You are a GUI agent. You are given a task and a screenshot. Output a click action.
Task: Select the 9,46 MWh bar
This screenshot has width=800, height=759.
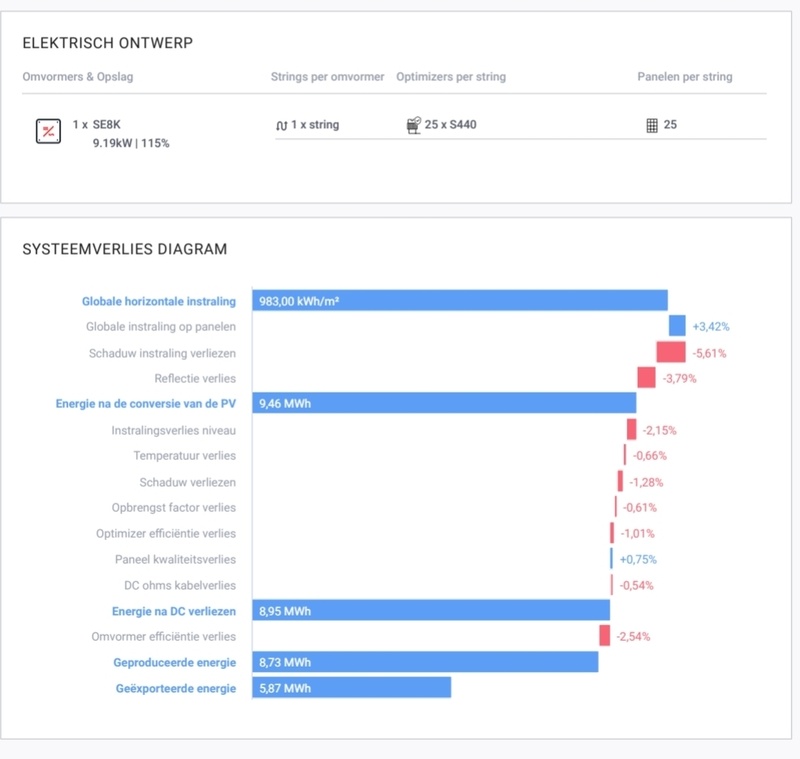click(443, 403)
